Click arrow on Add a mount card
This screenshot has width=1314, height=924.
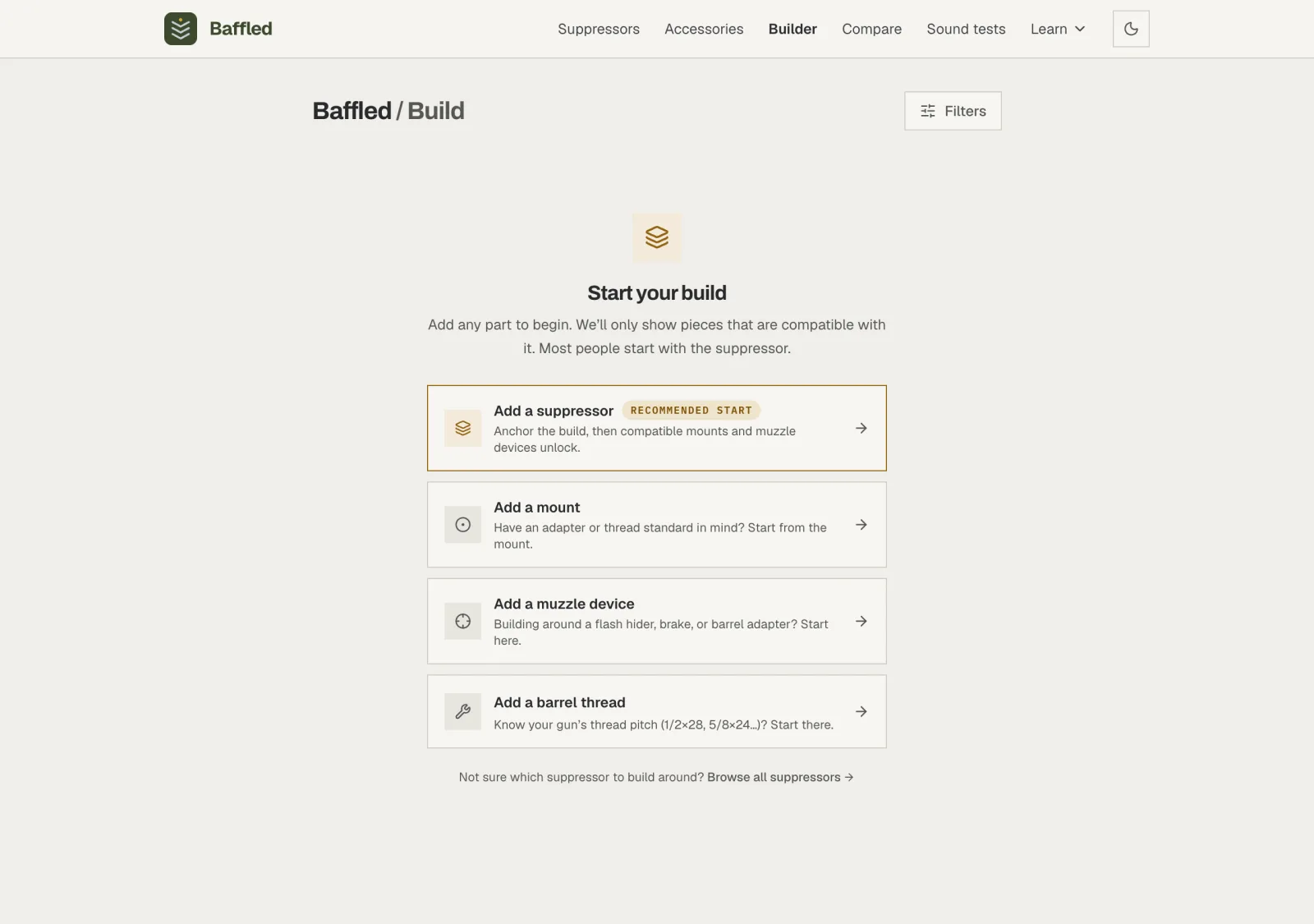point(861,525)
